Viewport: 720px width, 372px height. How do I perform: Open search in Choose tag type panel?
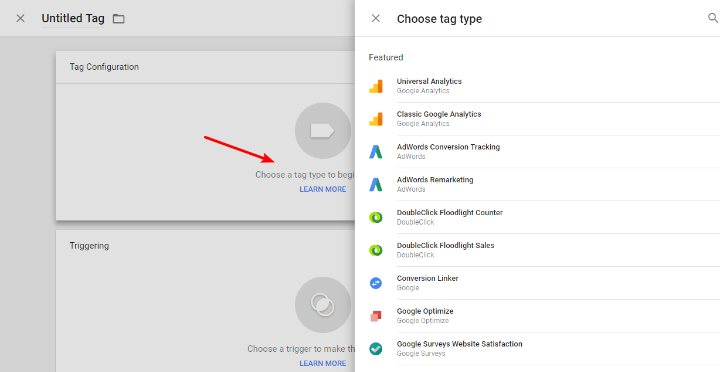pyautogui.click(x=713, y=18)
